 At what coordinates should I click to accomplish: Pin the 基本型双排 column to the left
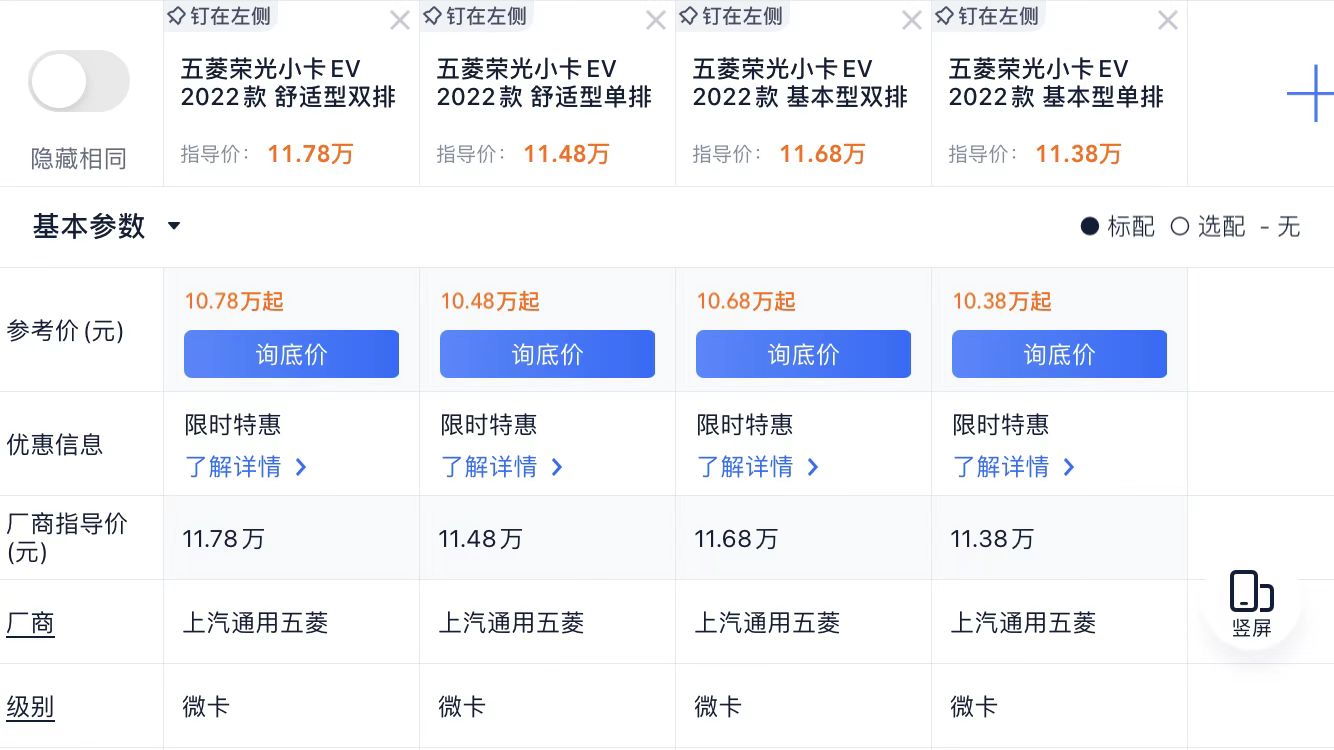point(730,16)
